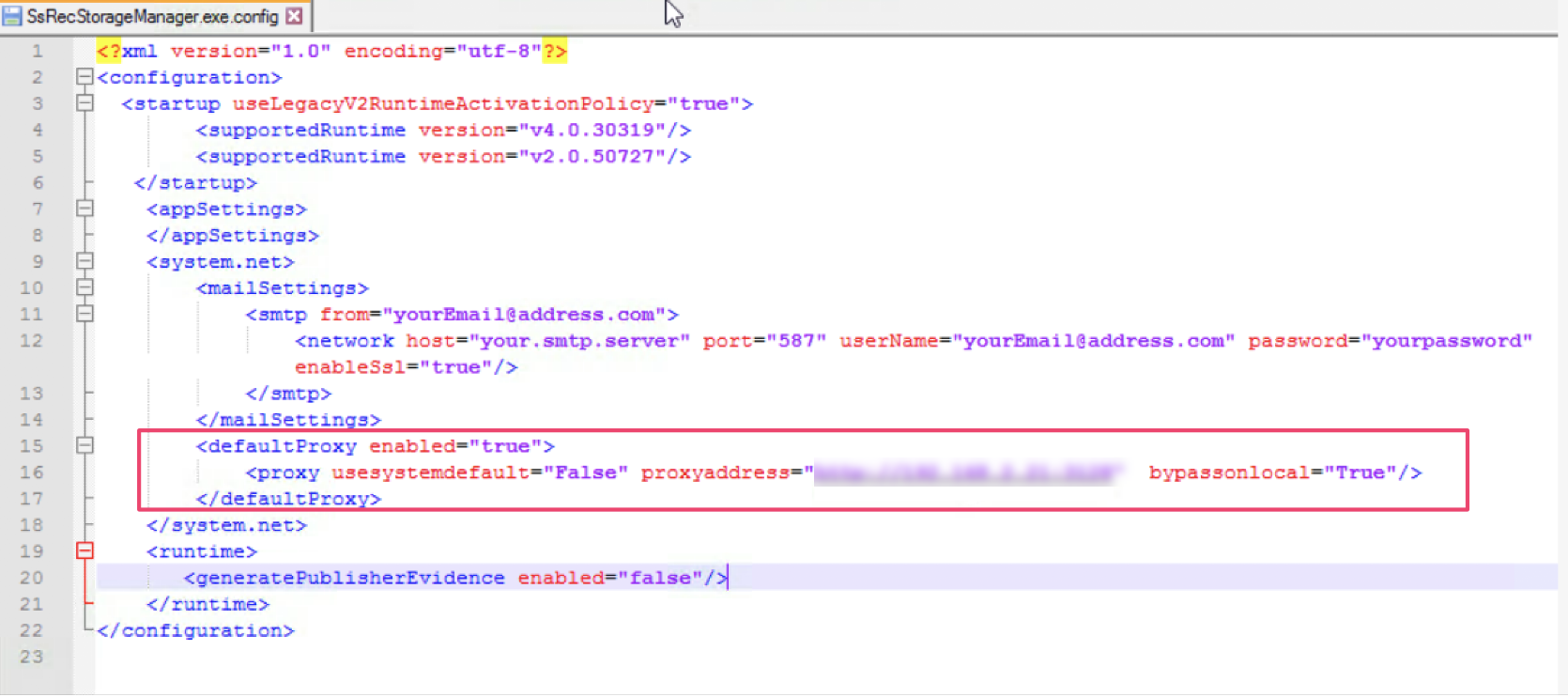Click the closing </runtime> tag
The height and width of the screenshot is (697, 1568).
[208, 603]
